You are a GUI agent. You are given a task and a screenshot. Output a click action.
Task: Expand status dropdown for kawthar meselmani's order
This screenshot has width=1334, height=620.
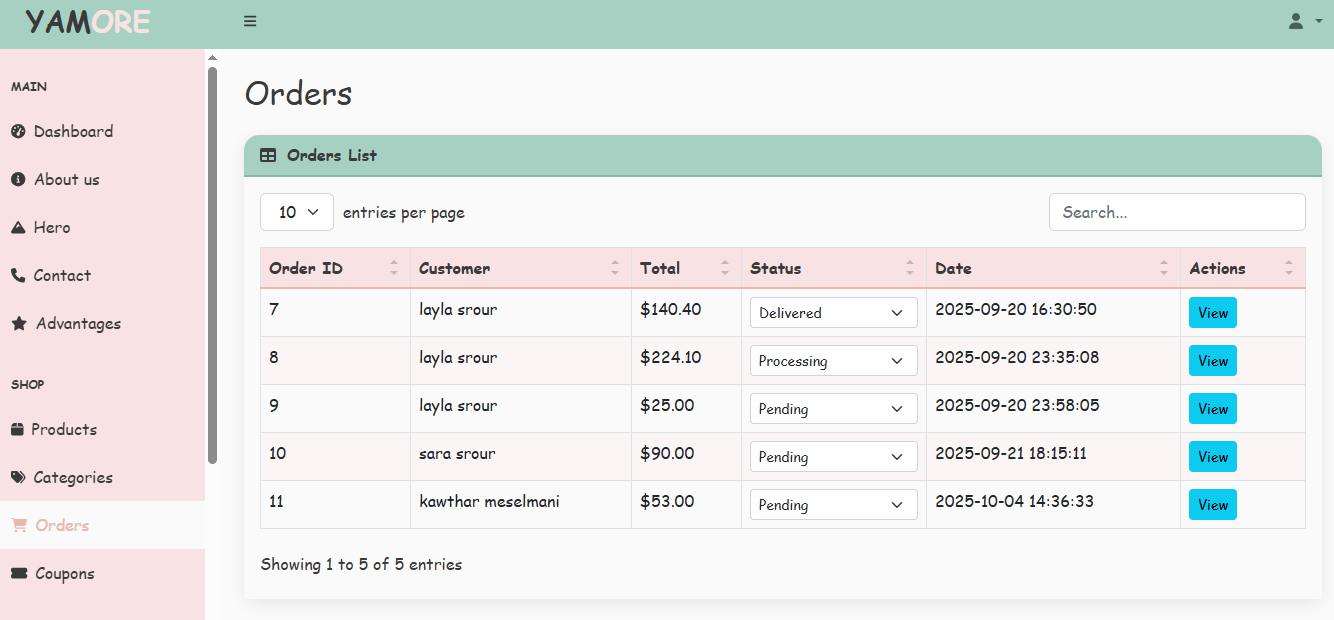(833, 505)
